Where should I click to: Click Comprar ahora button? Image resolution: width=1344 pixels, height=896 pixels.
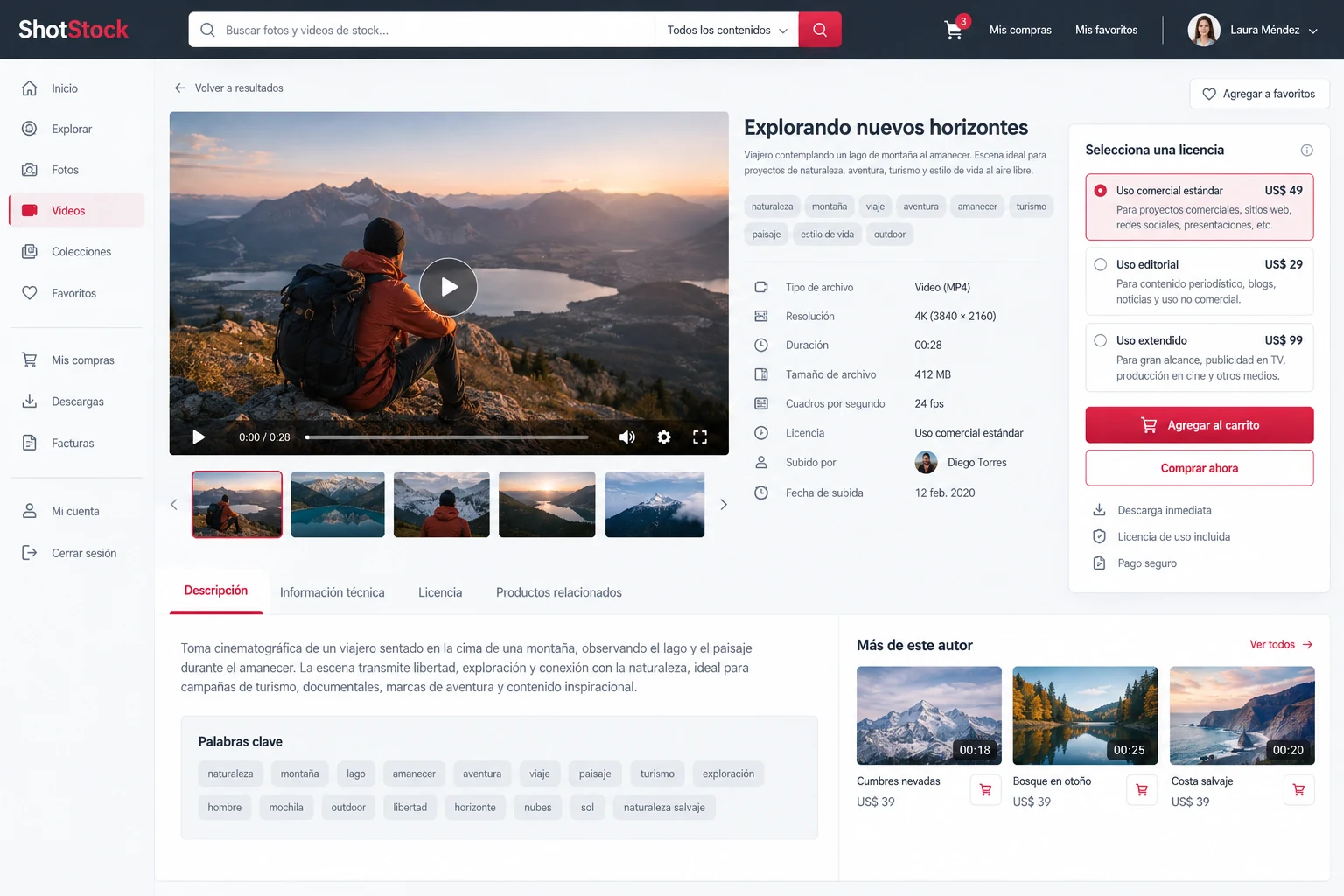click(x=1200, y=468)
